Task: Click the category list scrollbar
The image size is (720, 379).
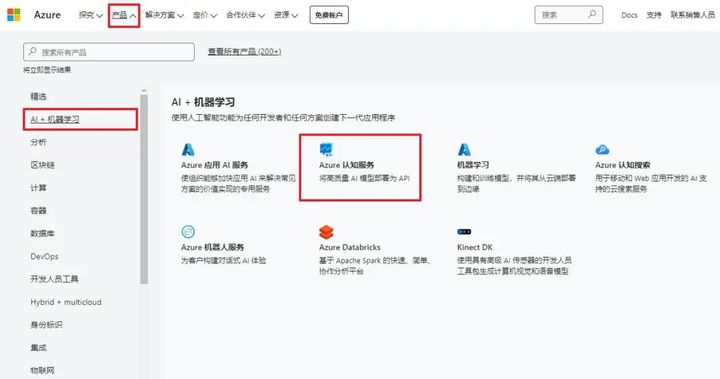Action: coord(144,189)
